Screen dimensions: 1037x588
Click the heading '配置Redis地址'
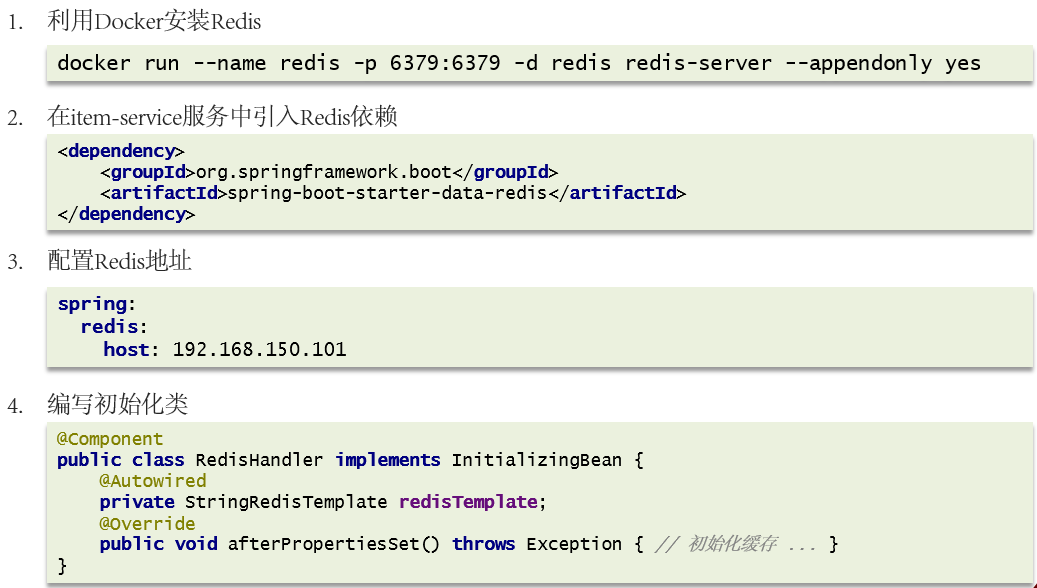(120, 261)
